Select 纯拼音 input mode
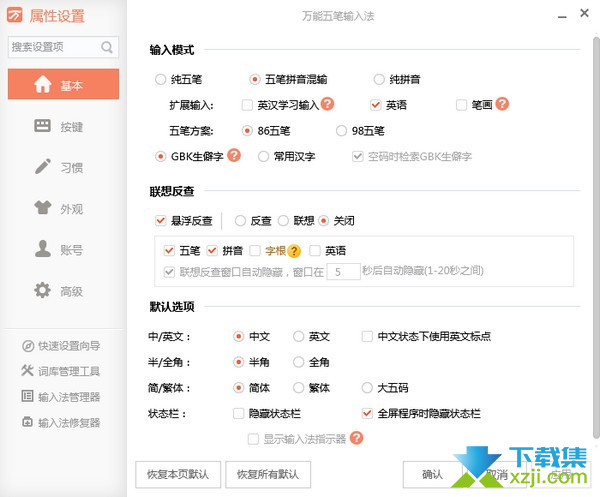This screenshot has height=497, width=600. pyautogui.click(x=379, y=79)
